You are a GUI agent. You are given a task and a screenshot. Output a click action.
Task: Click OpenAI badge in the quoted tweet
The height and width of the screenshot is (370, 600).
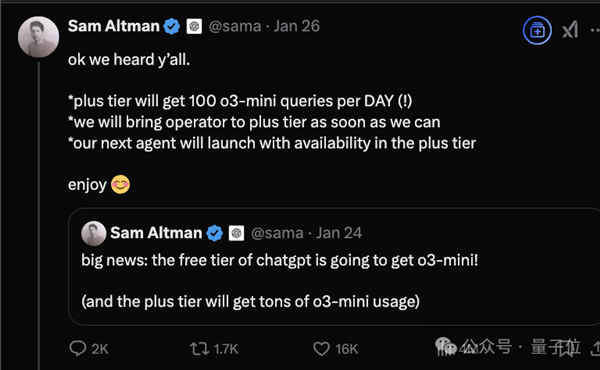(236, 233)
